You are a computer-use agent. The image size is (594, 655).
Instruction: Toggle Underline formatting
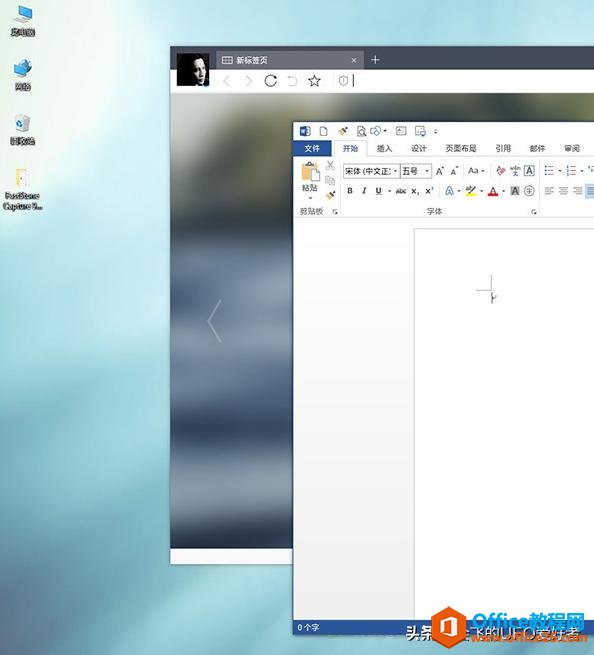378,191
